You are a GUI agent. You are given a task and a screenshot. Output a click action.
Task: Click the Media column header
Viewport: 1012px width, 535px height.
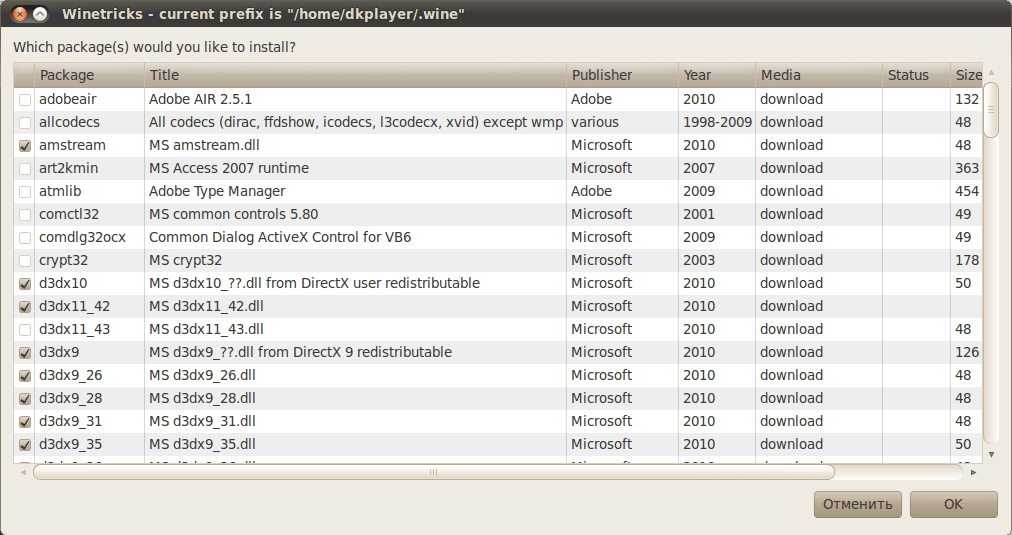pyautogui.click(x=817, y=75)
